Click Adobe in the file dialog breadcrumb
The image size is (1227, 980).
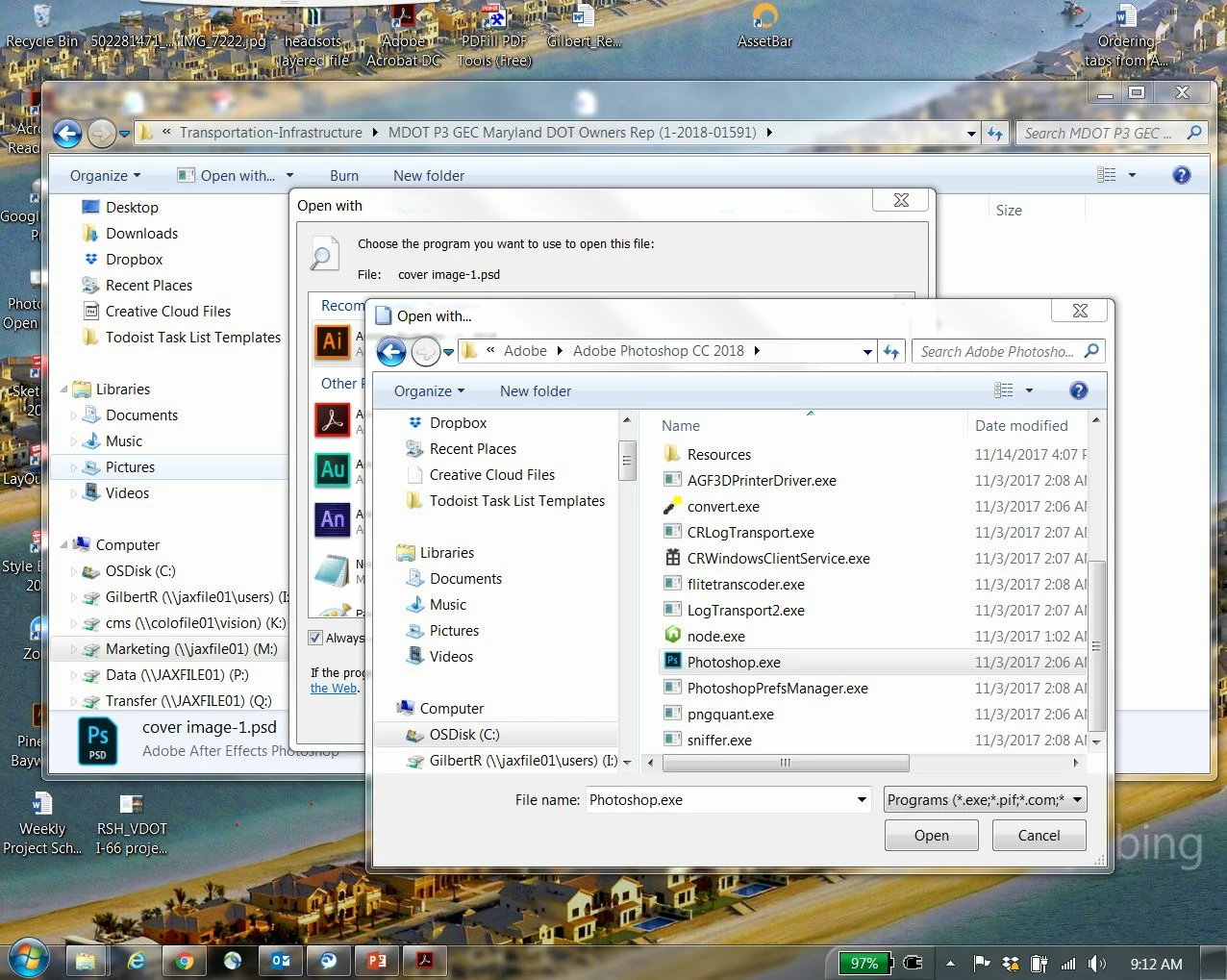(x=525, y=351)
